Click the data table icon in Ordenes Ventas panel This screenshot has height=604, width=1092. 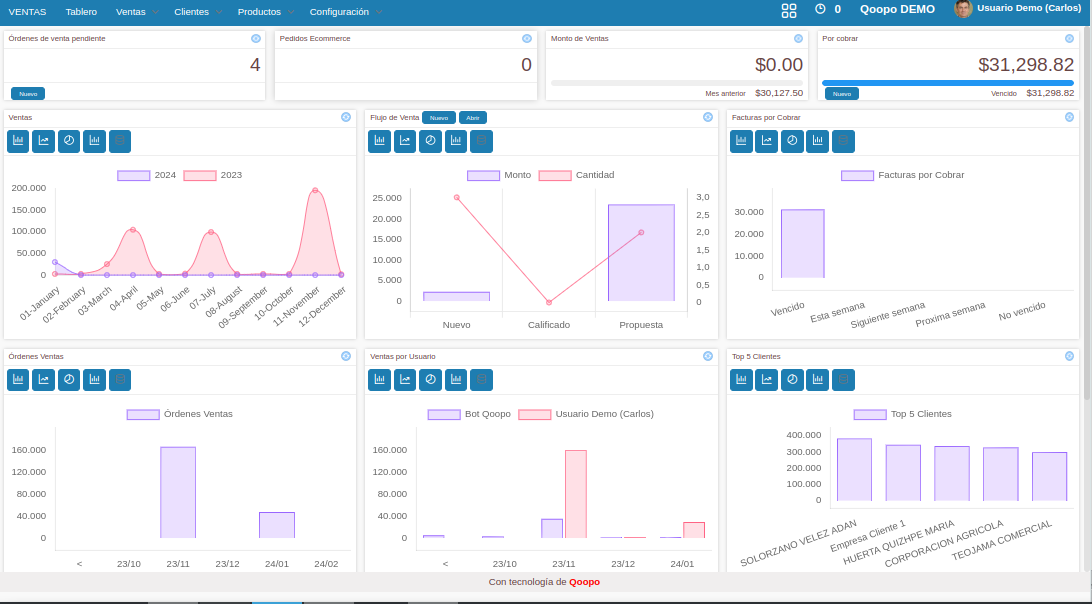coord(119,379)
